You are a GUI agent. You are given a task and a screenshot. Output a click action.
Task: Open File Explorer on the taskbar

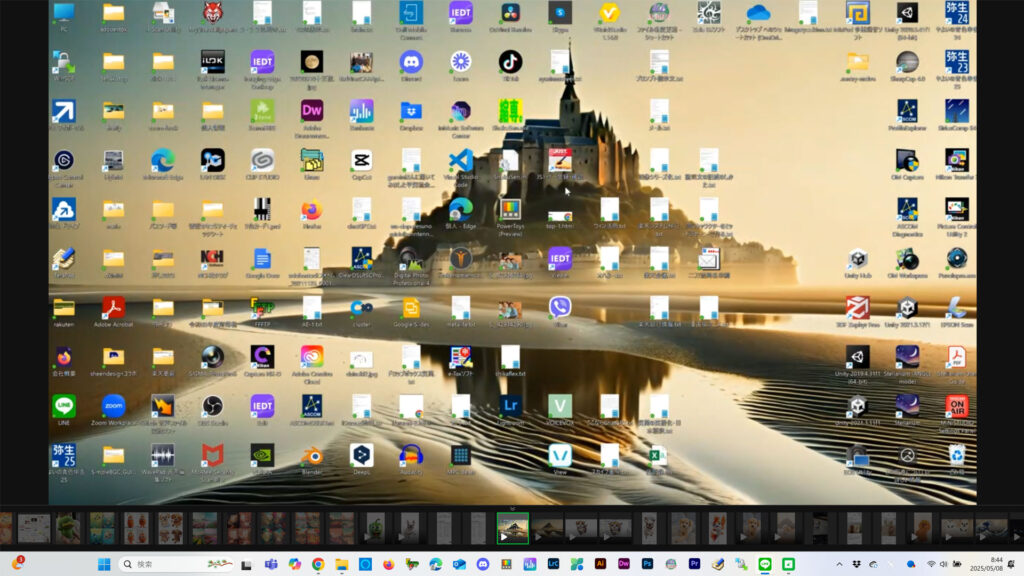pyautogui.click(x=342, y=564)
